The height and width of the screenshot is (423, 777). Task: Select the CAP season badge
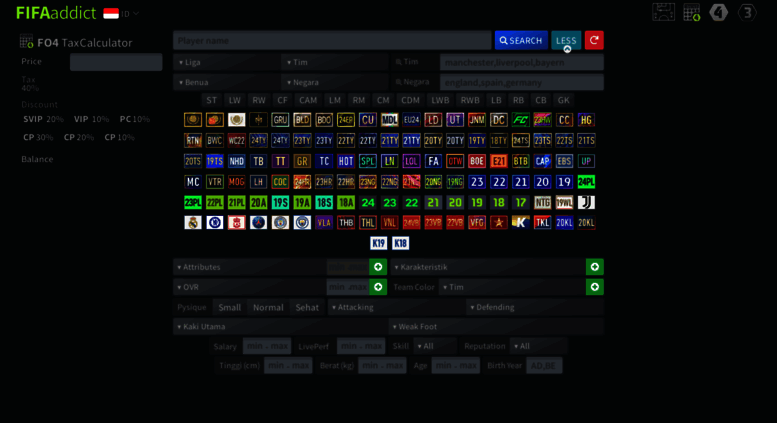click(x=542, y=161)
